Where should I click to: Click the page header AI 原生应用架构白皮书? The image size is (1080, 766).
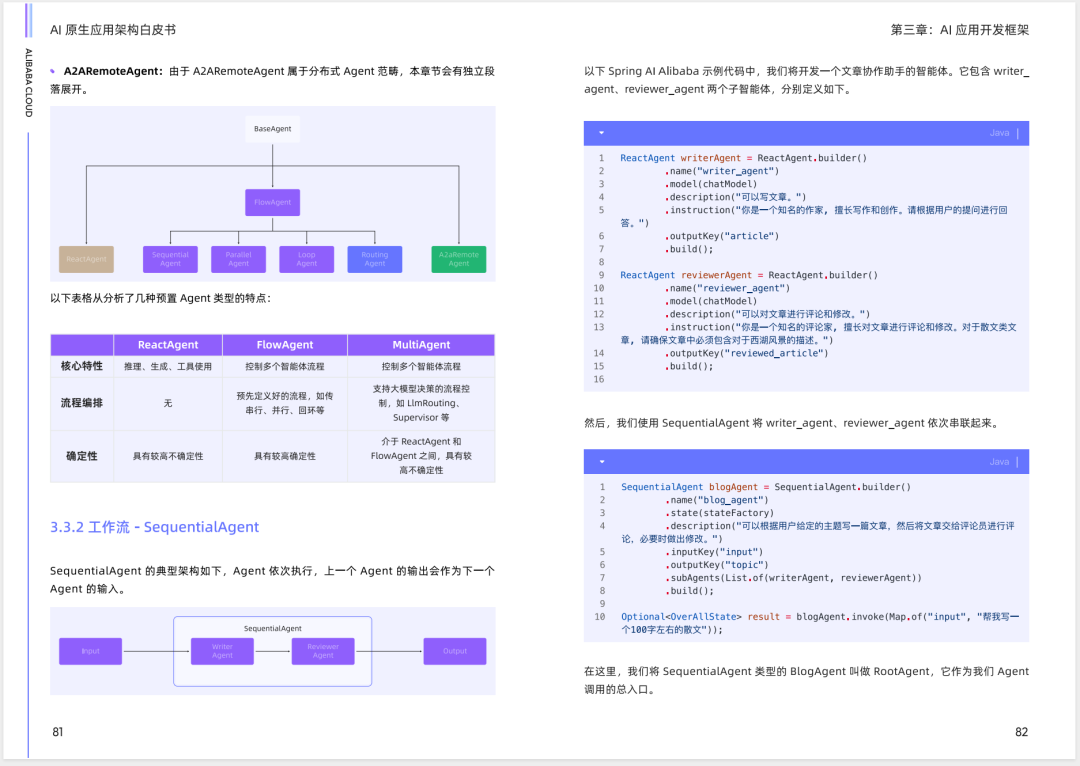(x=113, y=30)
